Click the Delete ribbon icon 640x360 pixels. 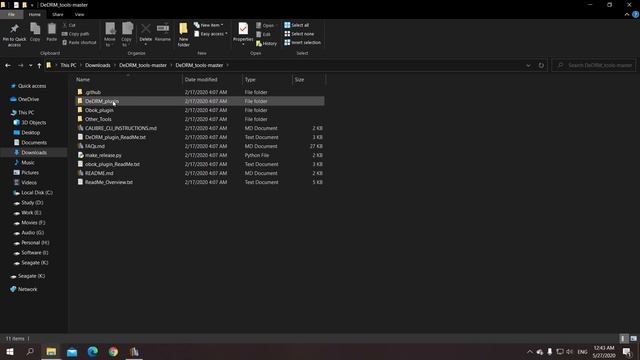point(145,33)
